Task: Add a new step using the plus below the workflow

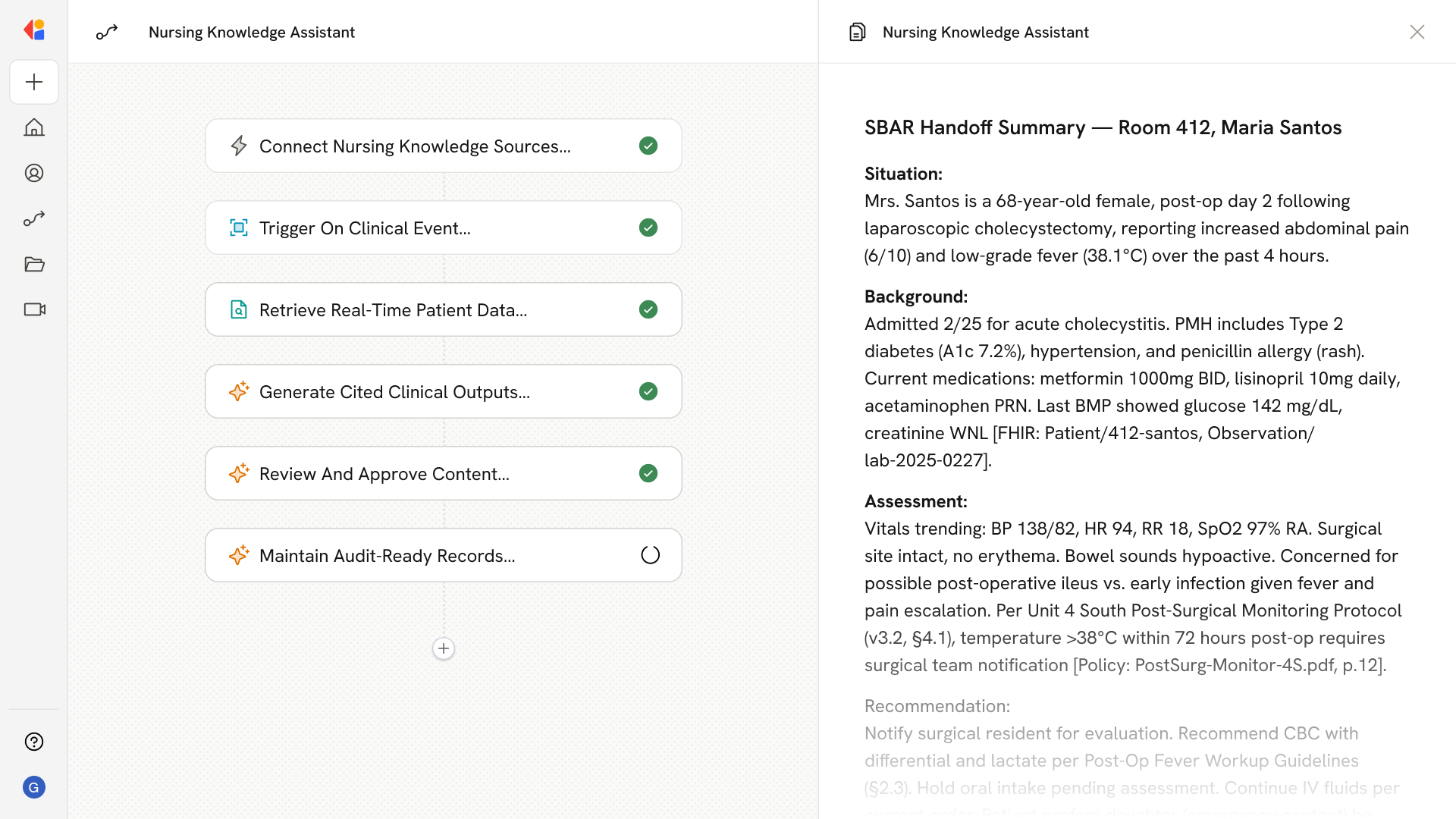Action: pyautogui.click(x=444, y=648)
